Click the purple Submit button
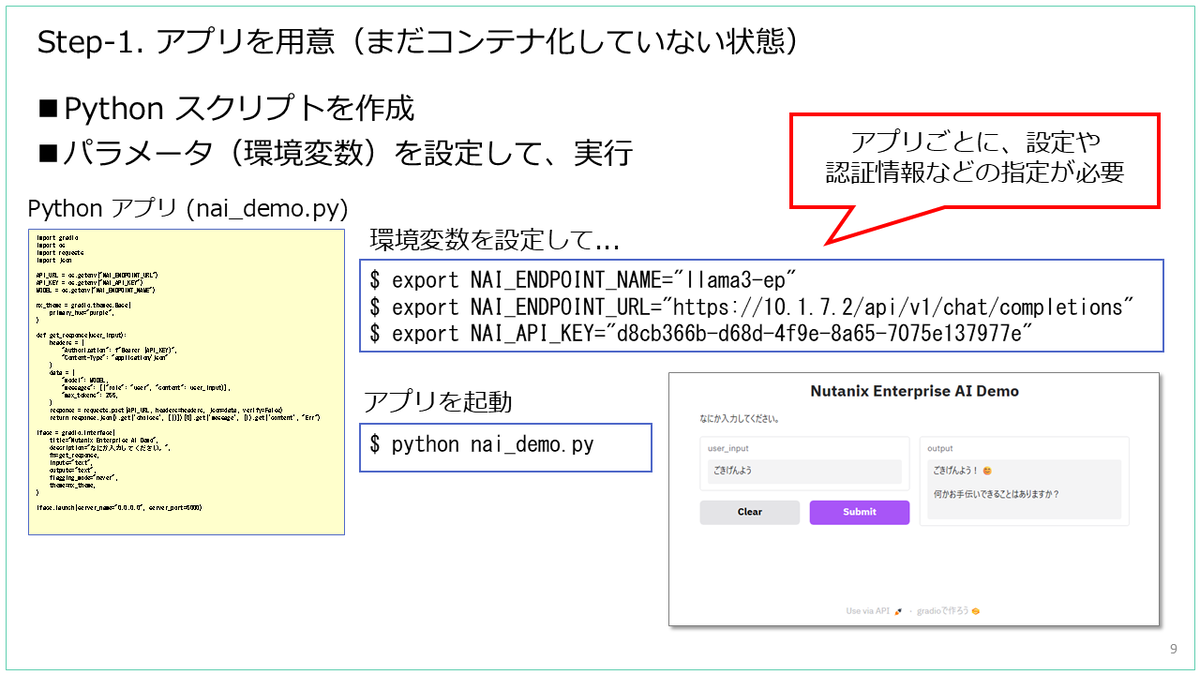The image size is (1200, 675). (859, 512)
